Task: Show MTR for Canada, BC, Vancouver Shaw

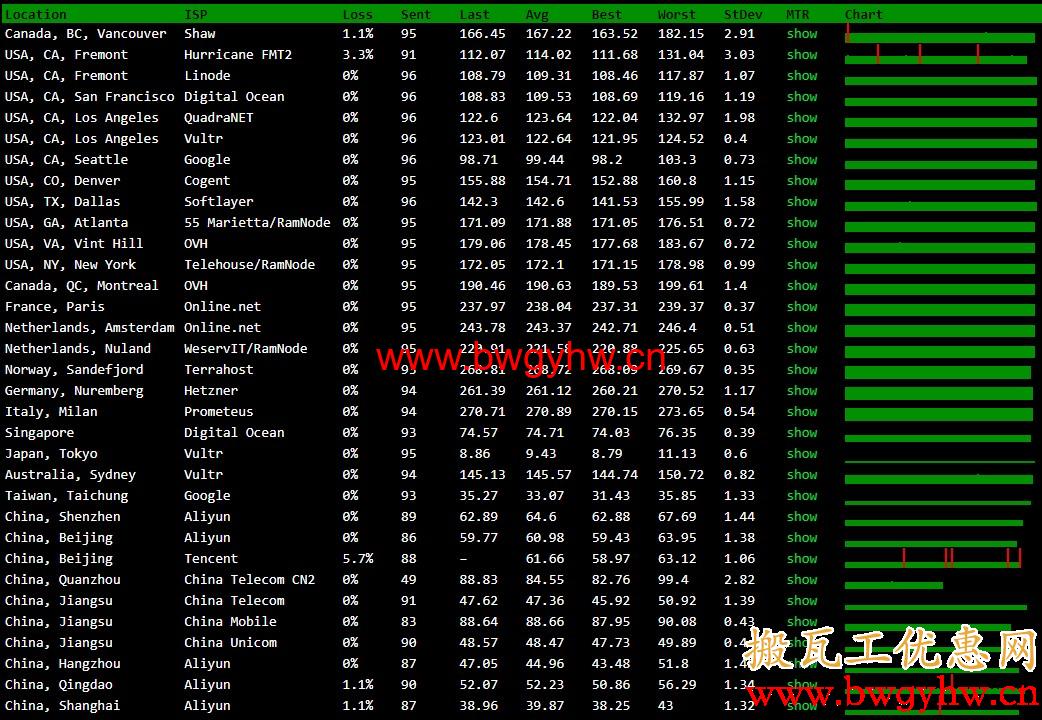Action: 802,33
